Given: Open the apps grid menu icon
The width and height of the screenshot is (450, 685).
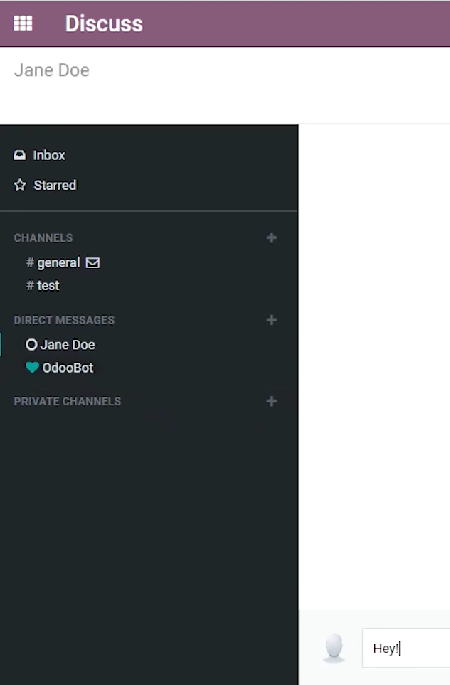Looking at the screenshot, I should (x=23, y=23).
